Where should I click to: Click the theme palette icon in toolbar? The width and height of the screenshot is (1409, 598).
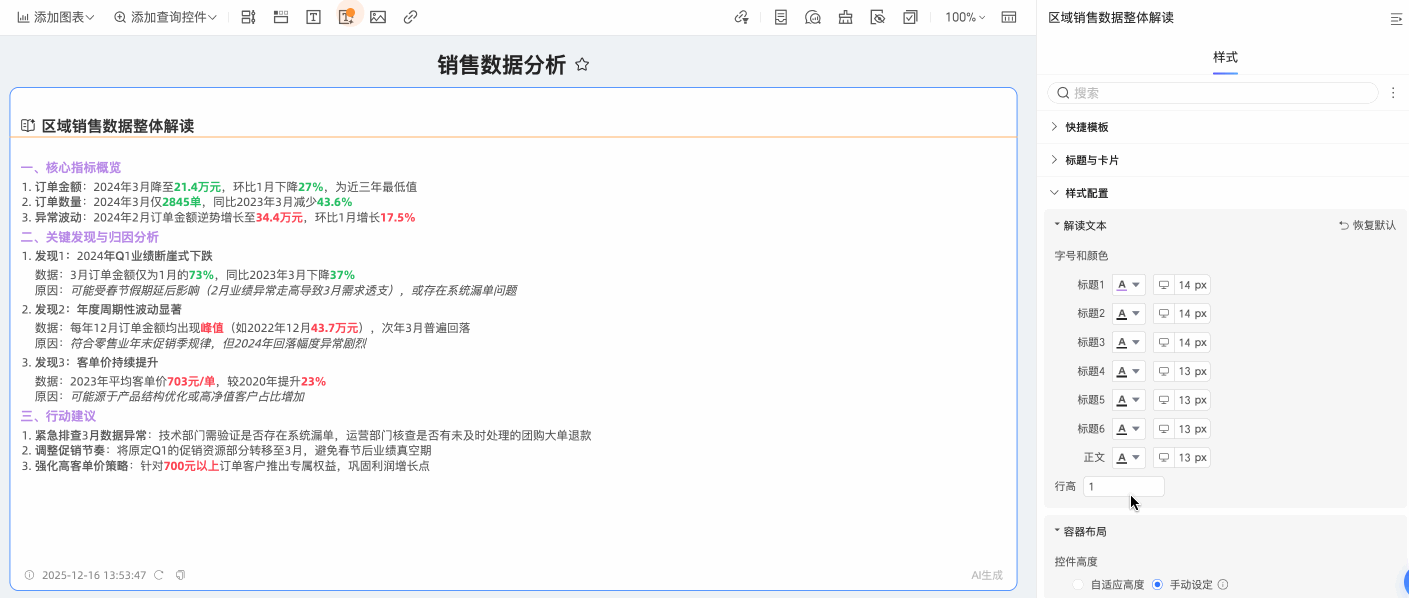[845, 17]
